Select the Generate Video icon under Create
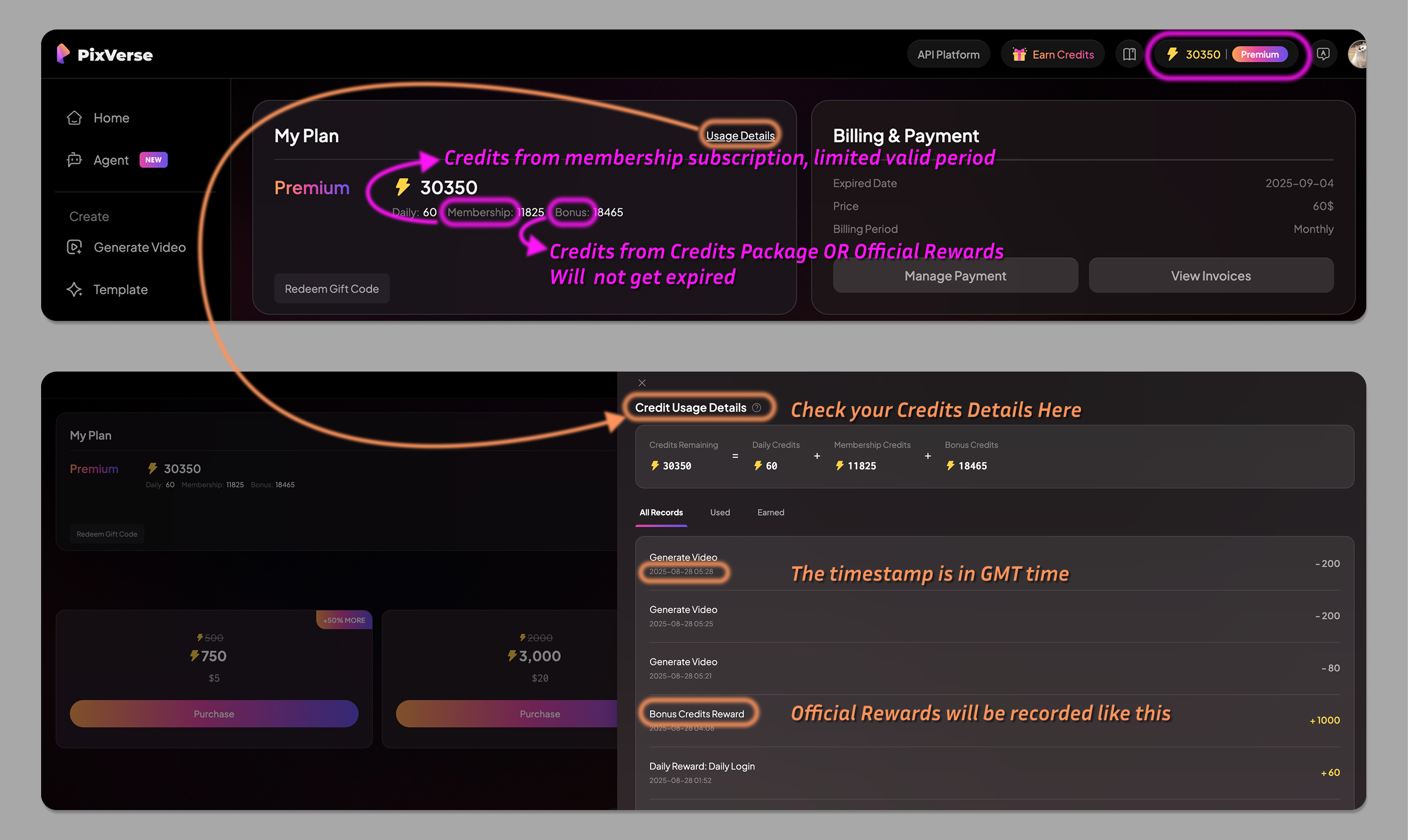This screenshot has width=1408, height=840. pos(74,247)
